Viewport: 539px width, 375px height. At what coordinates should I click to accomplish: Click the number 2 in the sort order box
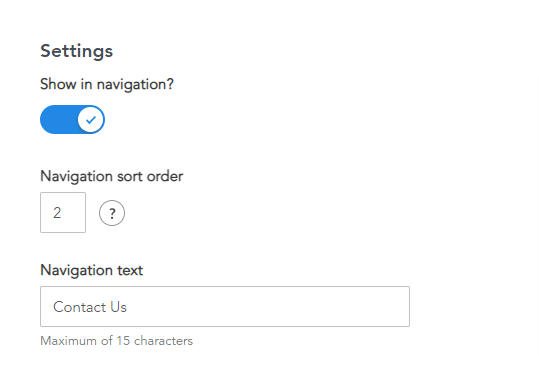[57, 213]
